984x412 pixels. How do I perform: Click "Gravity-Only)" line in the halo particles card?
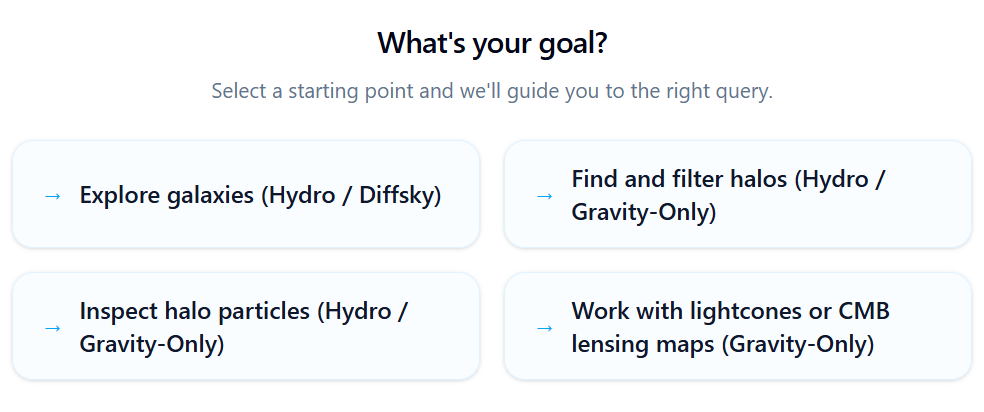152,345
